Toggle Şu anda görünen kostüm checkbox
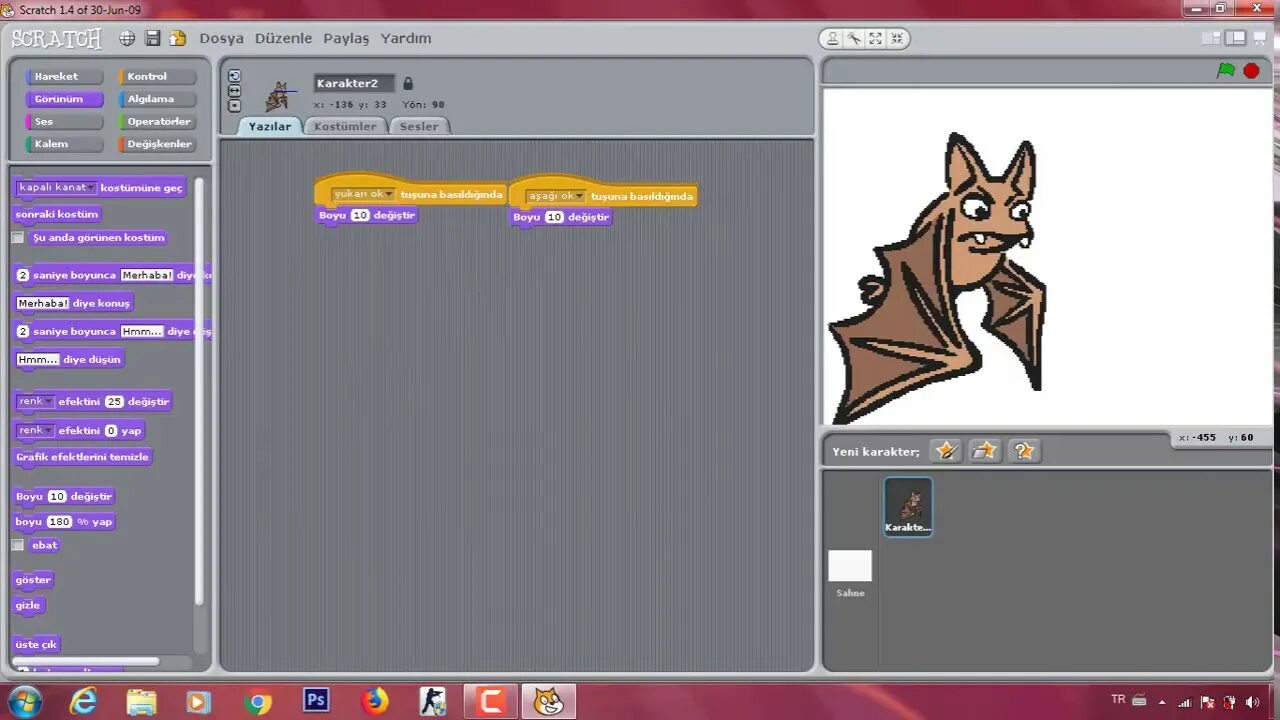Image resolution: width=1280 pixels, height=720 pixels. pos(17,238)
